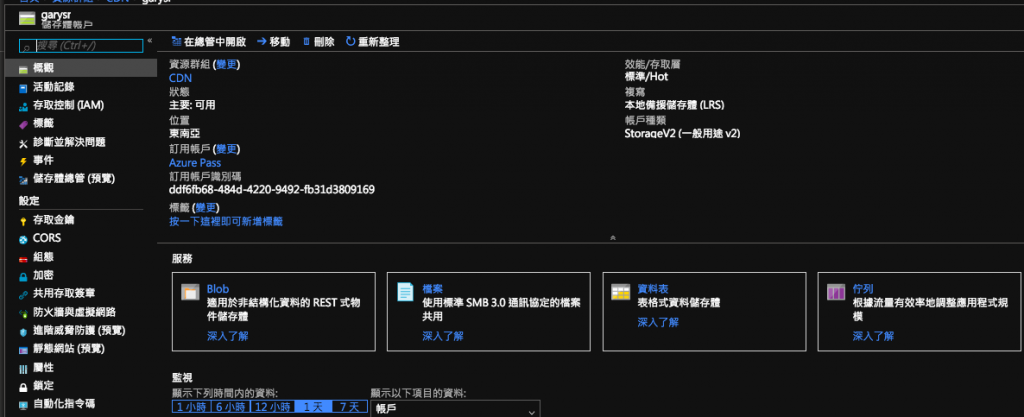Viewport: 1024px width, 417px height.
Task: Click the 靜態網站 (預覽) icon
Action: pos(24,349)
